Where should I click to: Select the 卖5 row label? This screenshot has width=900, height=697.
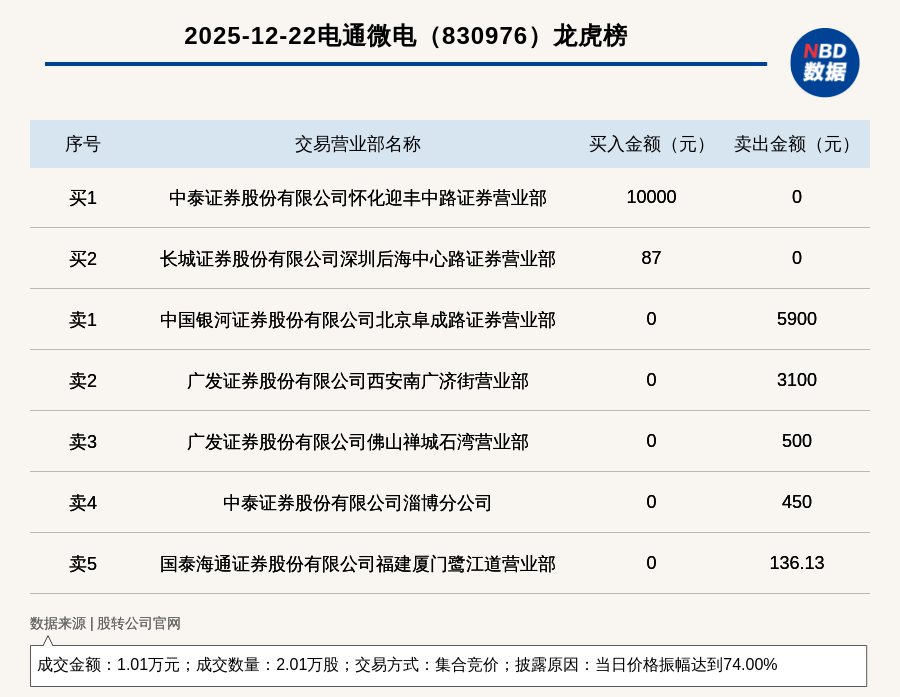point(83,564)
